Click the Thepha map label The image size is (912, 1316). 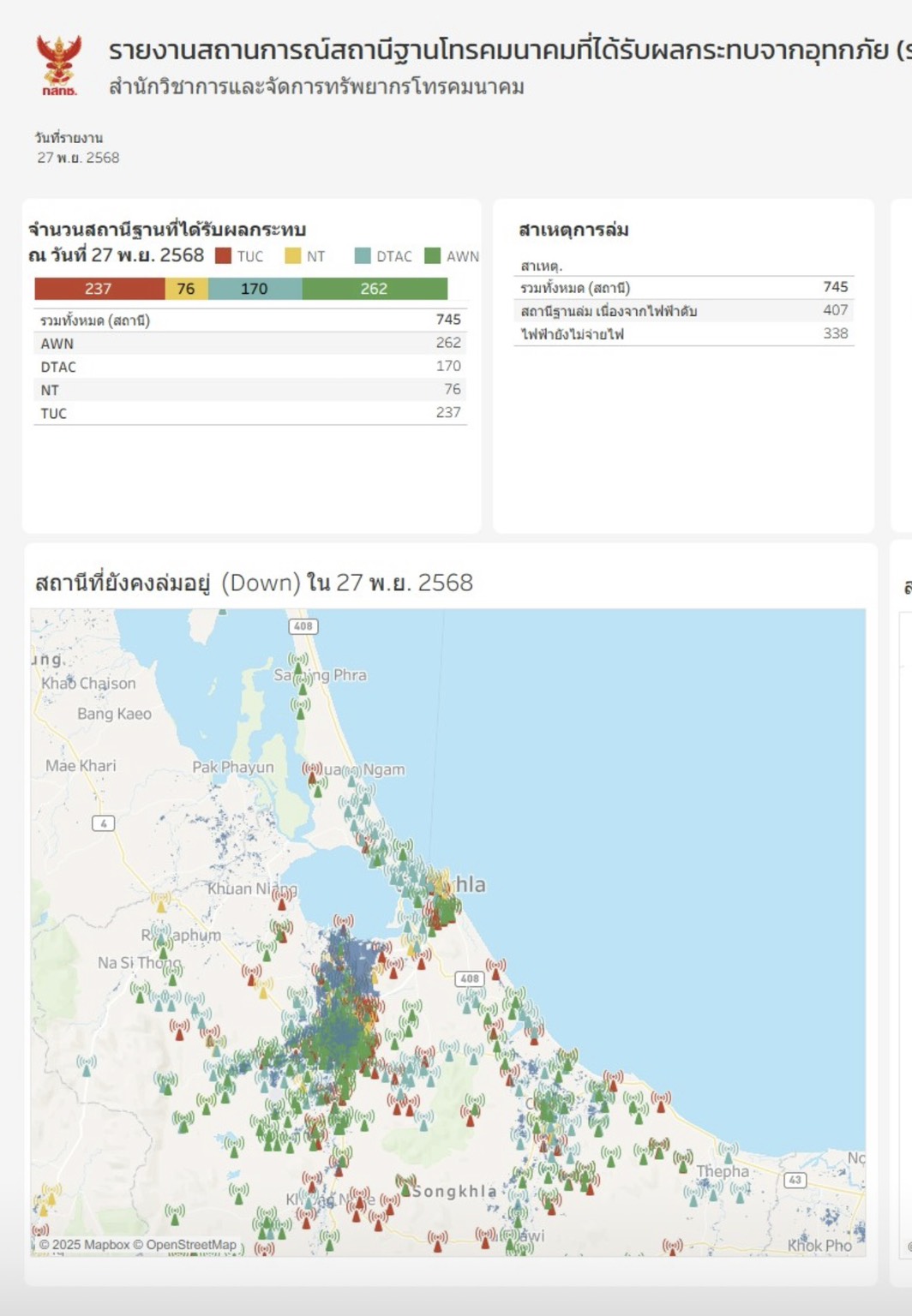tap(723, 1171)
